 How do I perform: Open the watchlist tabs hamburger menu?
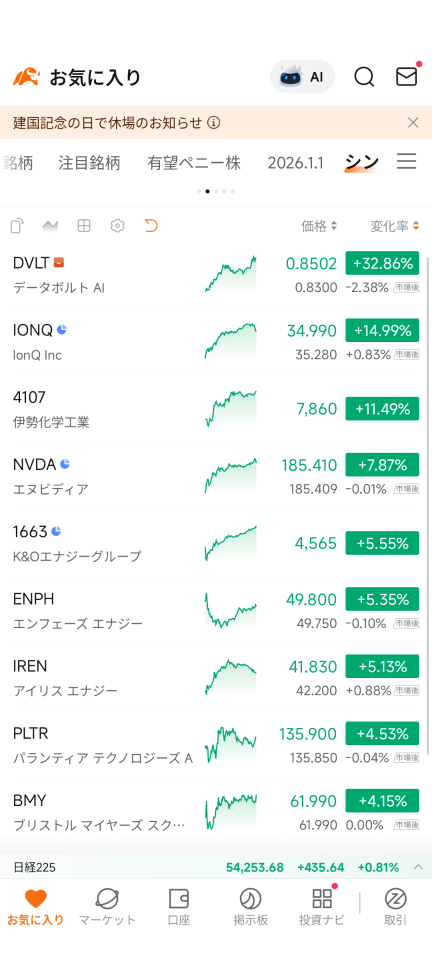[407, 162]
